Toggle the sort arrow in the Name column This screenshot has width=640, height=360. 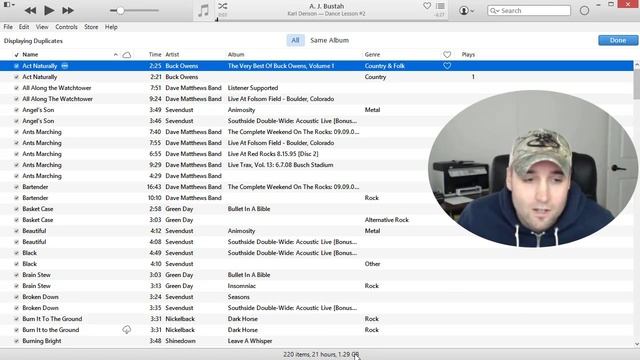(x=116, y=55)
